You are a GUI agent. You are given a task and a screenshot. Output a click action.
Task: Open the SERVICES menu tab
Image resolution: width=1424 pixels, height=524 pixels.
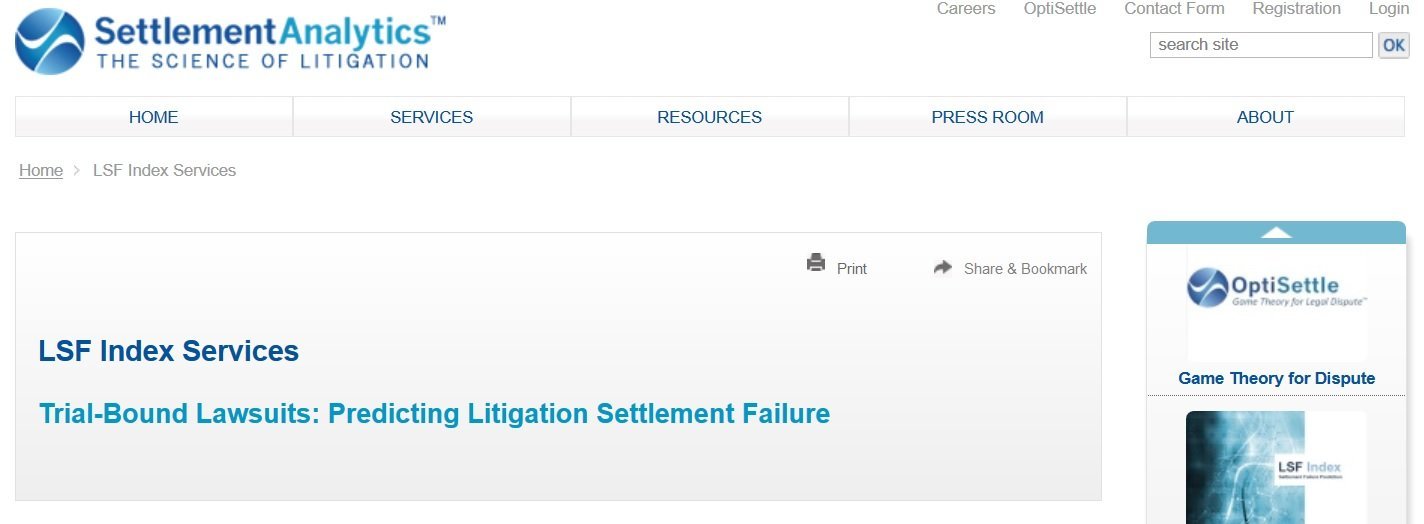(432, 117)
